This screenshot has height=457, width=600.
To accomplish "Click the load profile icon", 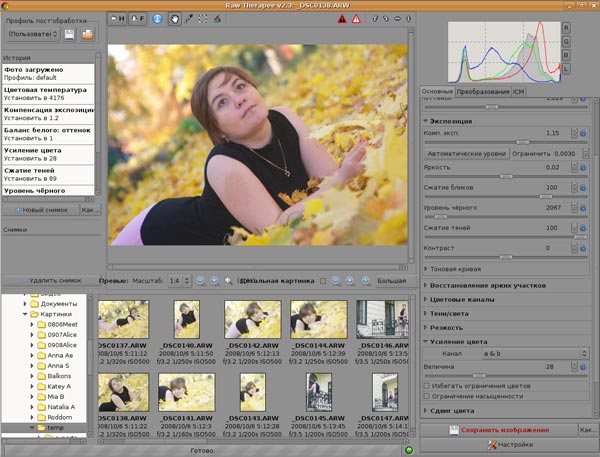I will click(88, 35).
